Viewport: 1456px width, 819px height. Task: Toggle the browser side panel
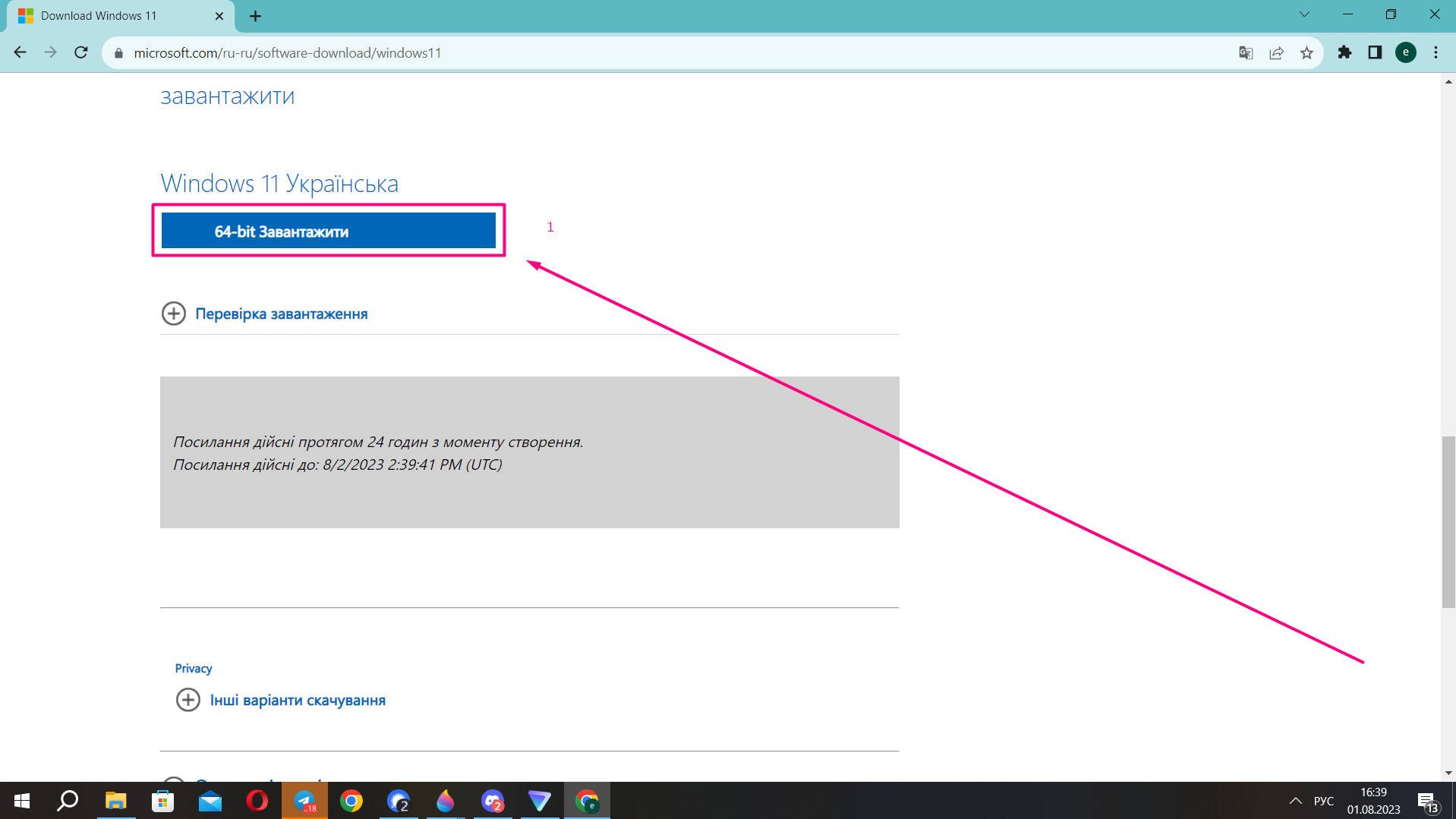1375,52
